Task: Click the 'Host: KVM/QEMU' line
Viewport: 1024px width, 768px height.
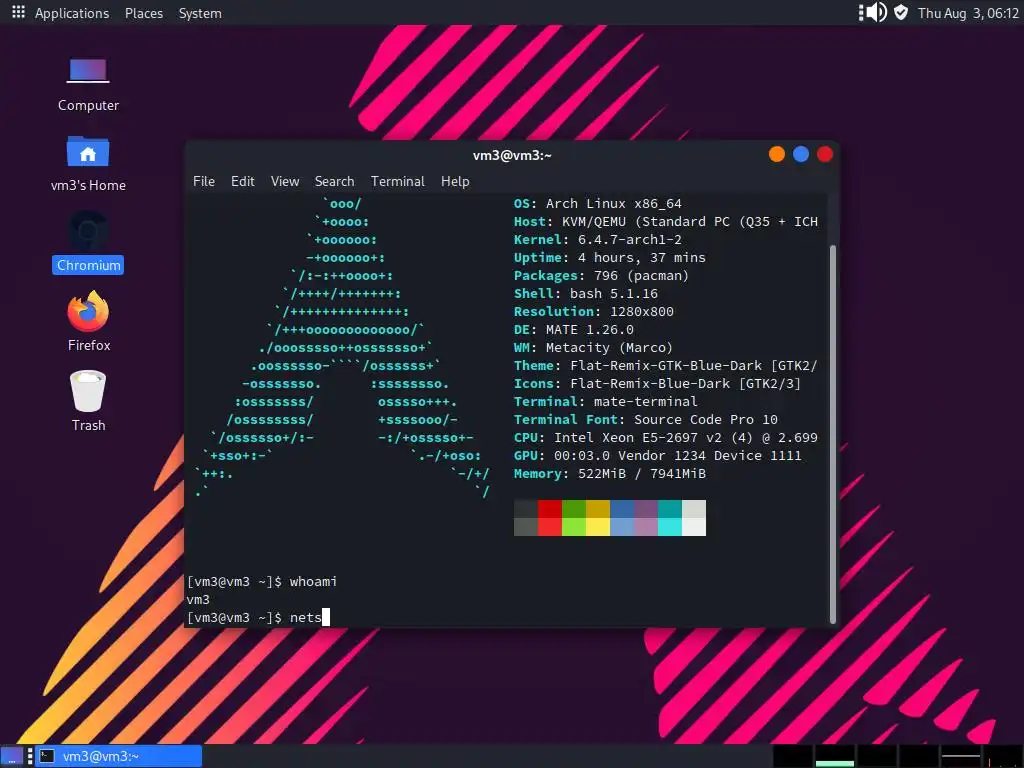Action: (x=665, y=221)
